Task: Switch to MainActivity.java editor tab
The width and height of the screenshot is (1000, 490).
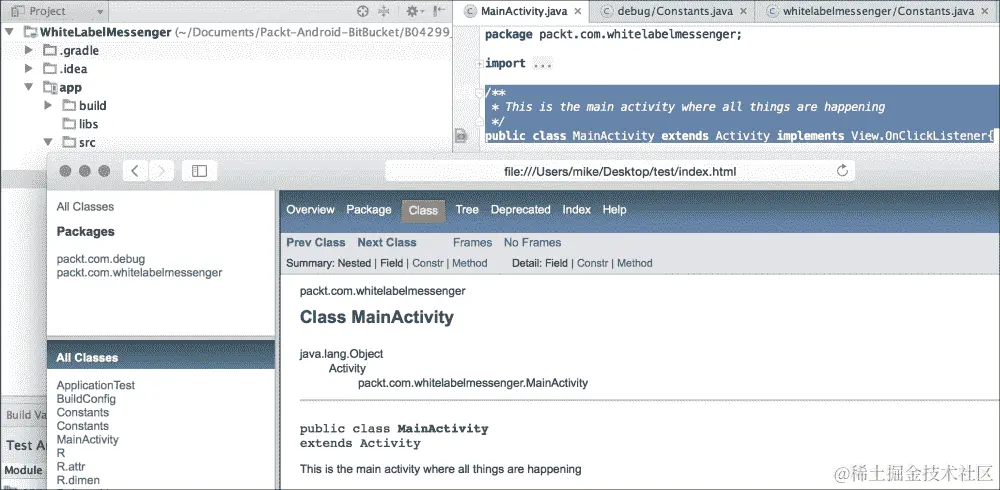Action: (524, 11)
